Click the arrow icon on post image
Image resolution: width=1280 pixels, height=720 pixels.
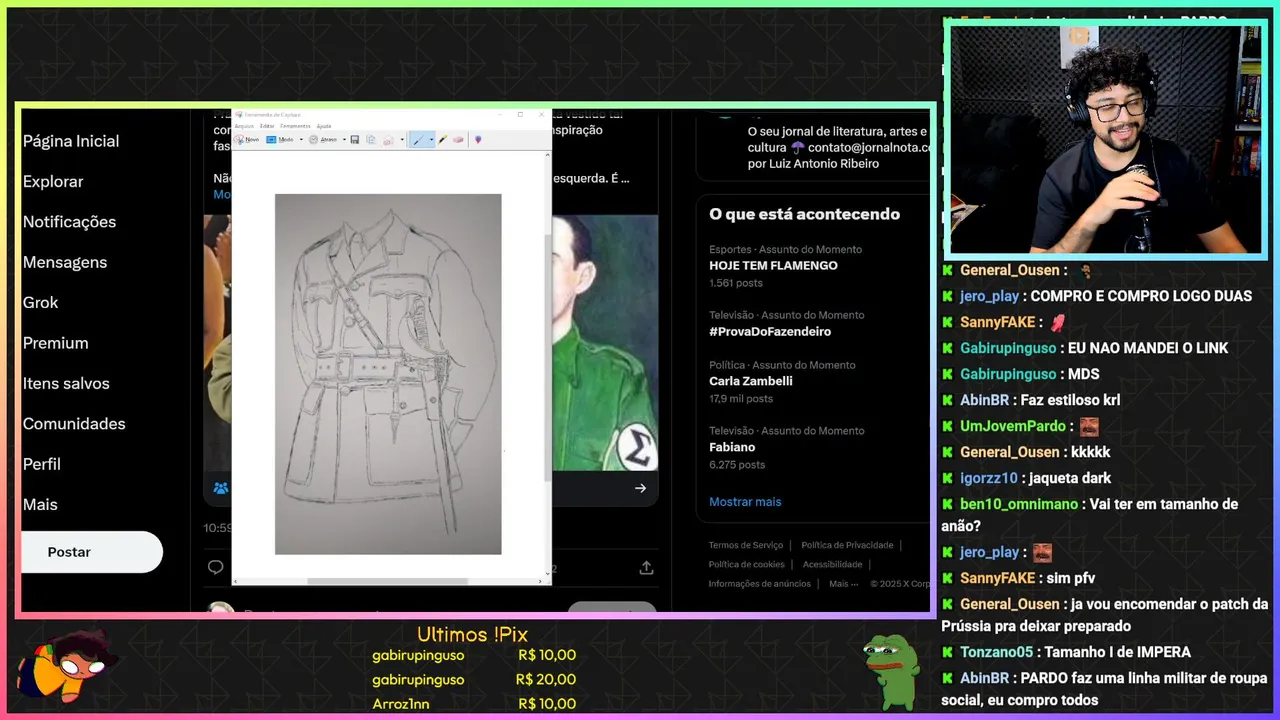[x=640, y=488]
